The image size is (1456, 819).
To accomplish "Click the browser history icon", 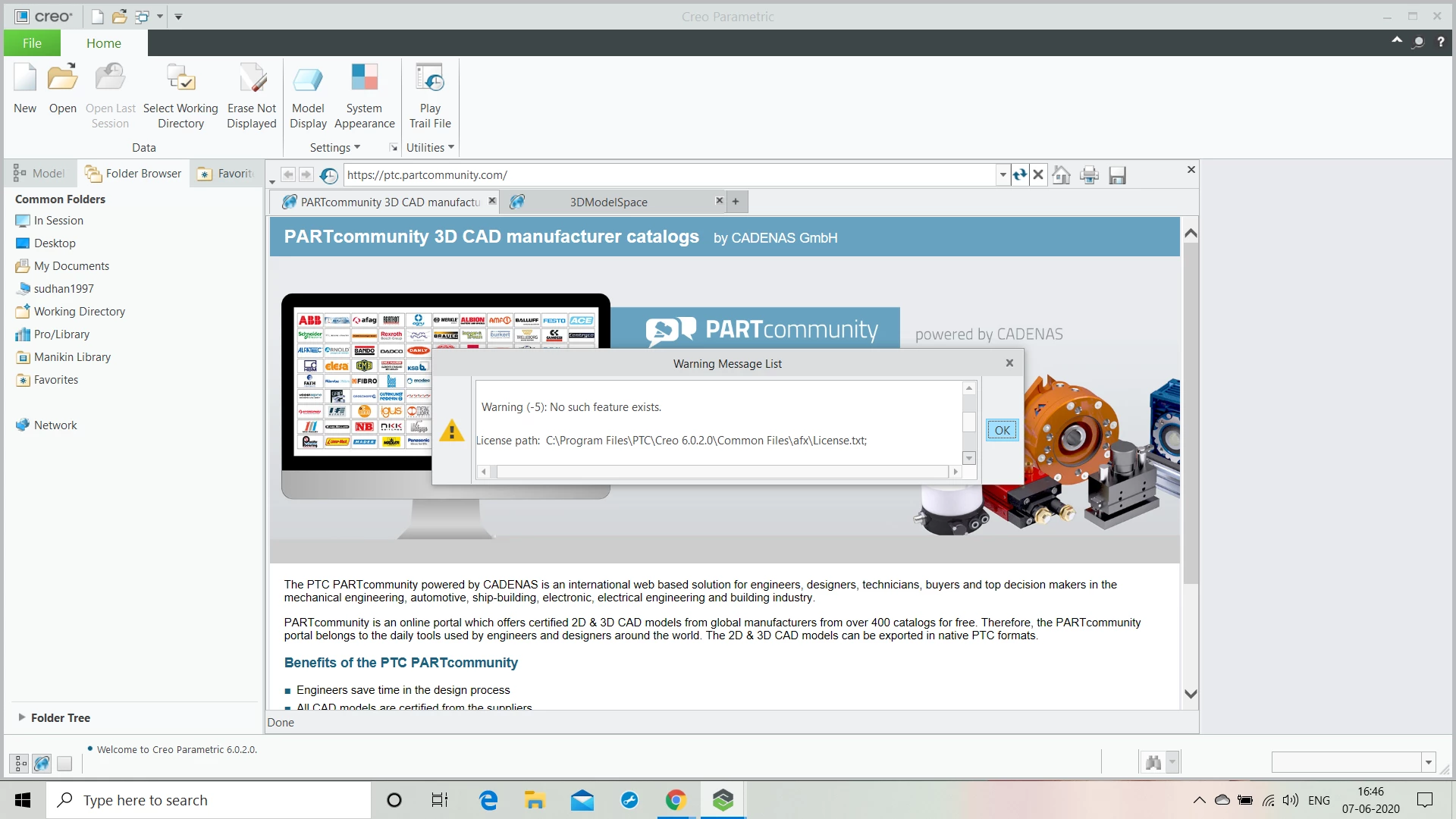I will point(328,175).
